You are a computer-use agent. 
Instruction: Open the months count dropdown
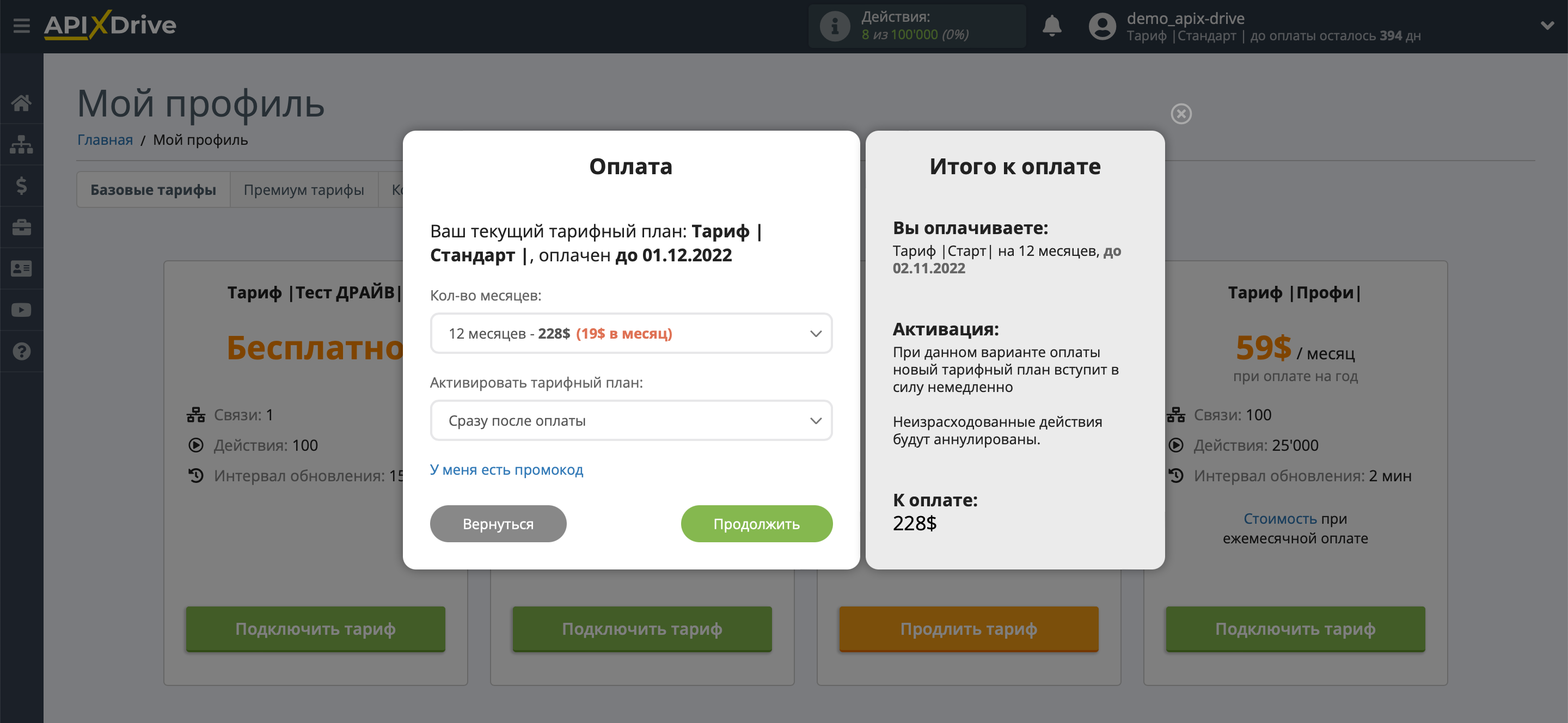pos(630,334)
